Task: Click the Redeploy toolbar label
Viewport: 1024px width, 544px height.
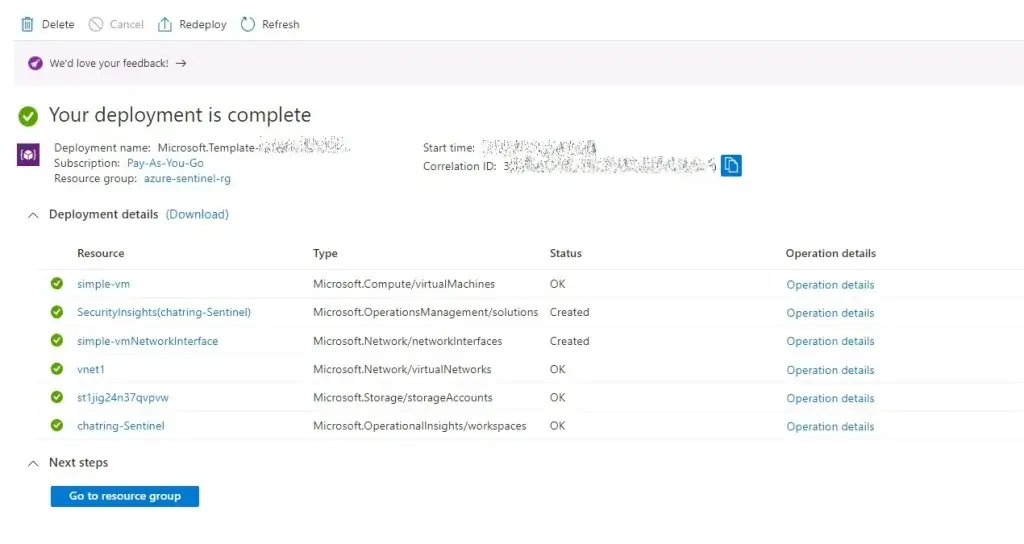Action: pyautogui.click(x=202, y=24)
